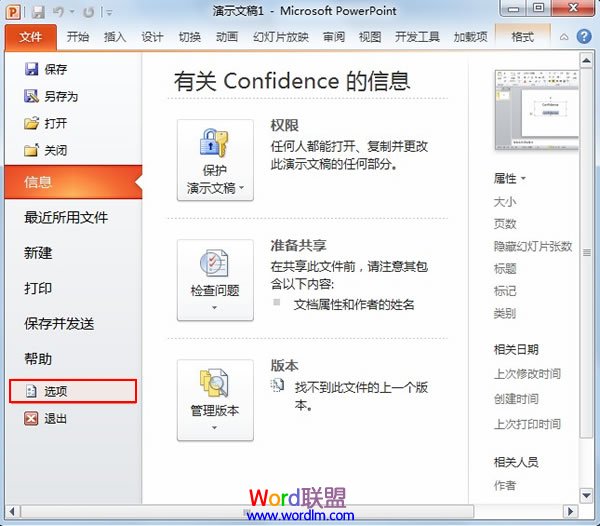Choose 另存为 in the File menu
Image resolution: width=600 pixels, height=526 pixels.
tap(61, 96)
